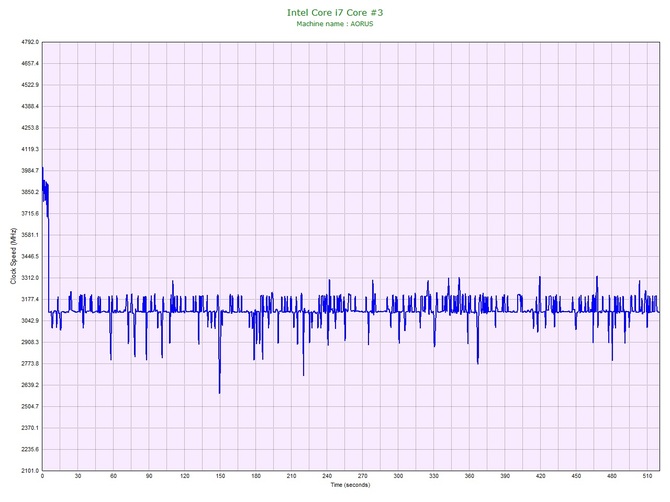Click the 150 seconds x-axis tick label
The width and height of the screenshot is (670, 502).
coord(220,476)
